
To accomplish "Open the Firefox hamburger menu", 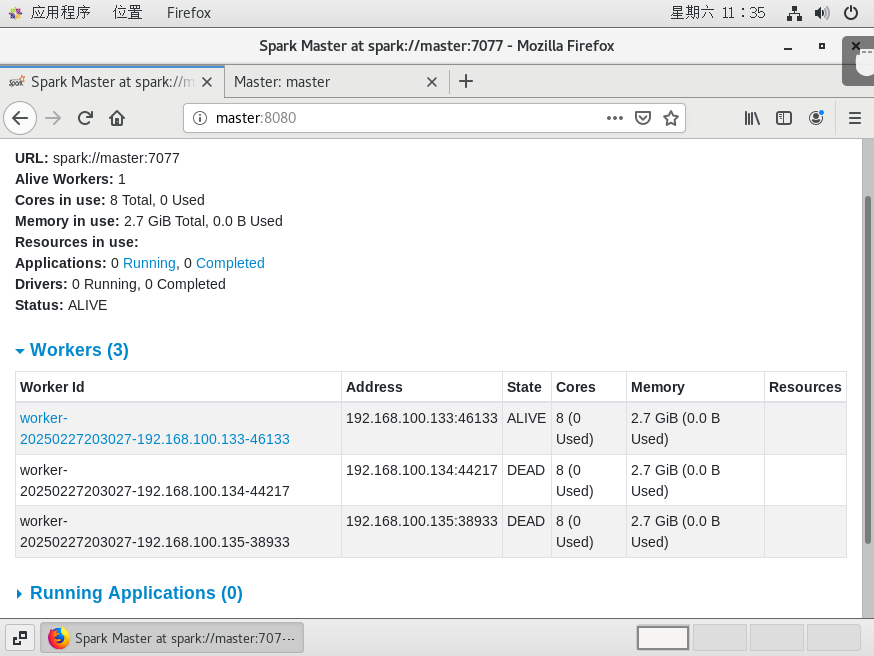I will click(855, 118).
